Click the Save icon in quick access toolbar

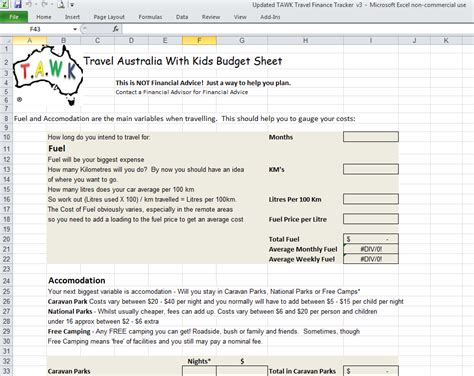pos(18,4)
